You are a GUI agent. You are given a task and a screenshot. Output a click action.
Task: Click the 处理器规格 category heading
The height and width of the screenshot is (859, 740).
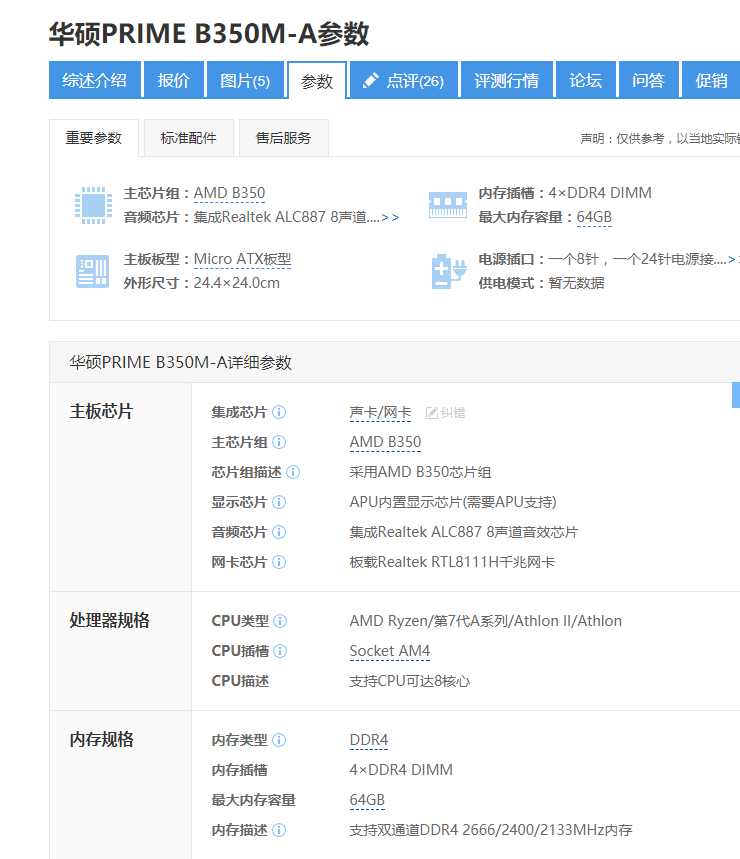pyautogui.click(x=109, y=620)
